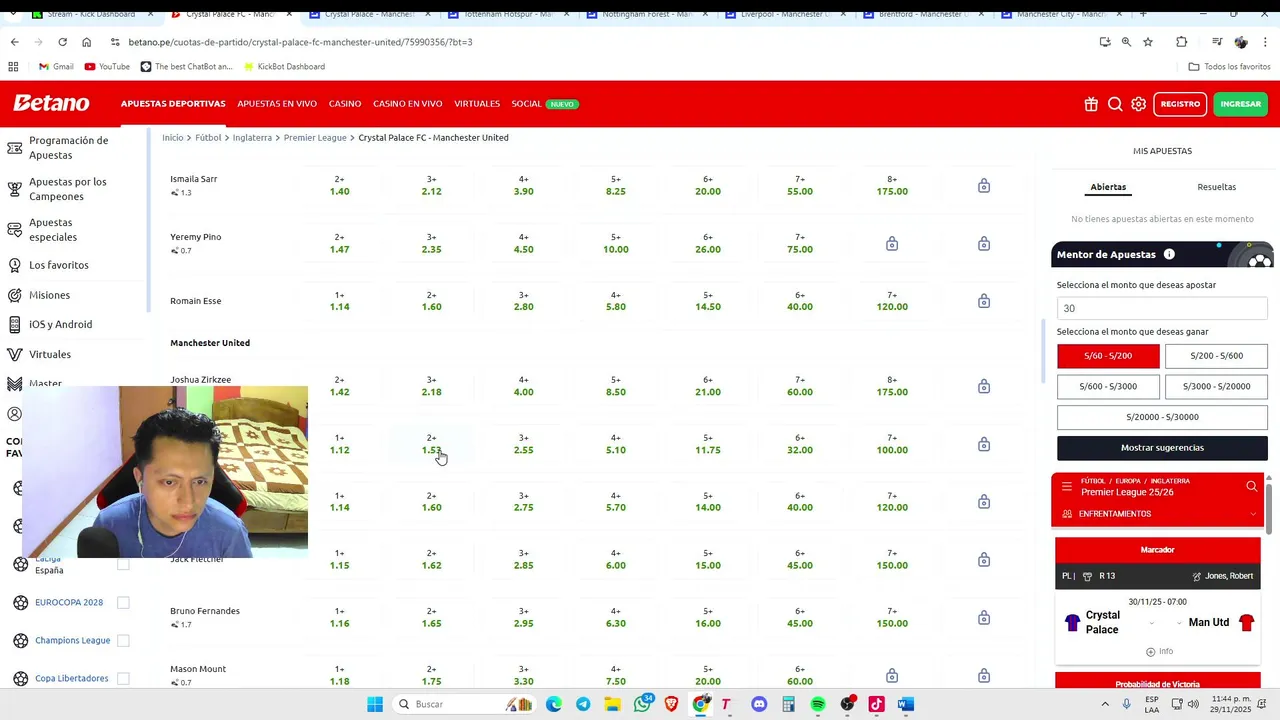The height and width of the screenshot is (720, 1280).
Task: Switch to Abiertas bets tab
Action: coord(1108,187)
